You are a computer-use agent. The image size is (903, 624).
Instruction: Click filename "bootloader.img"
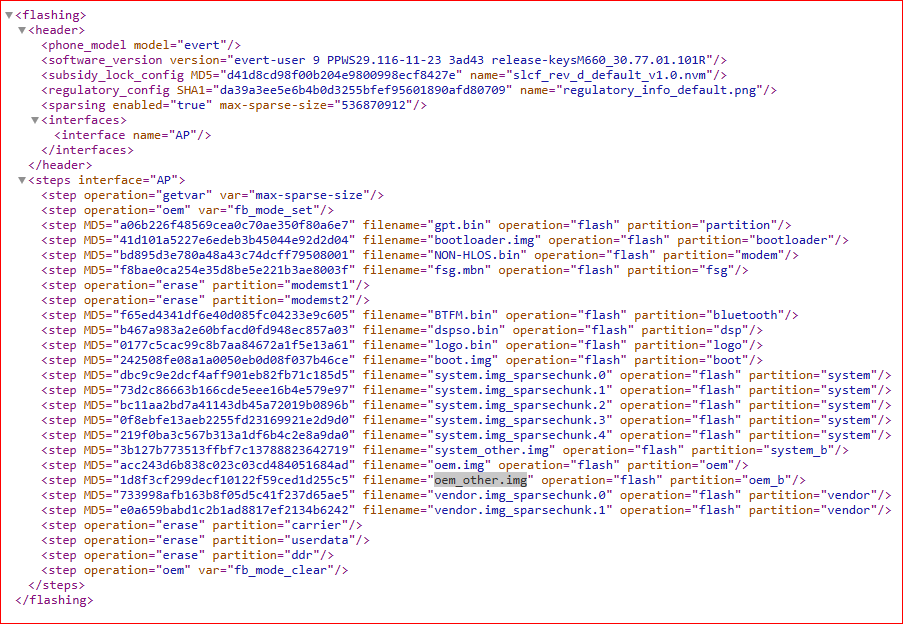click(484, 239)
